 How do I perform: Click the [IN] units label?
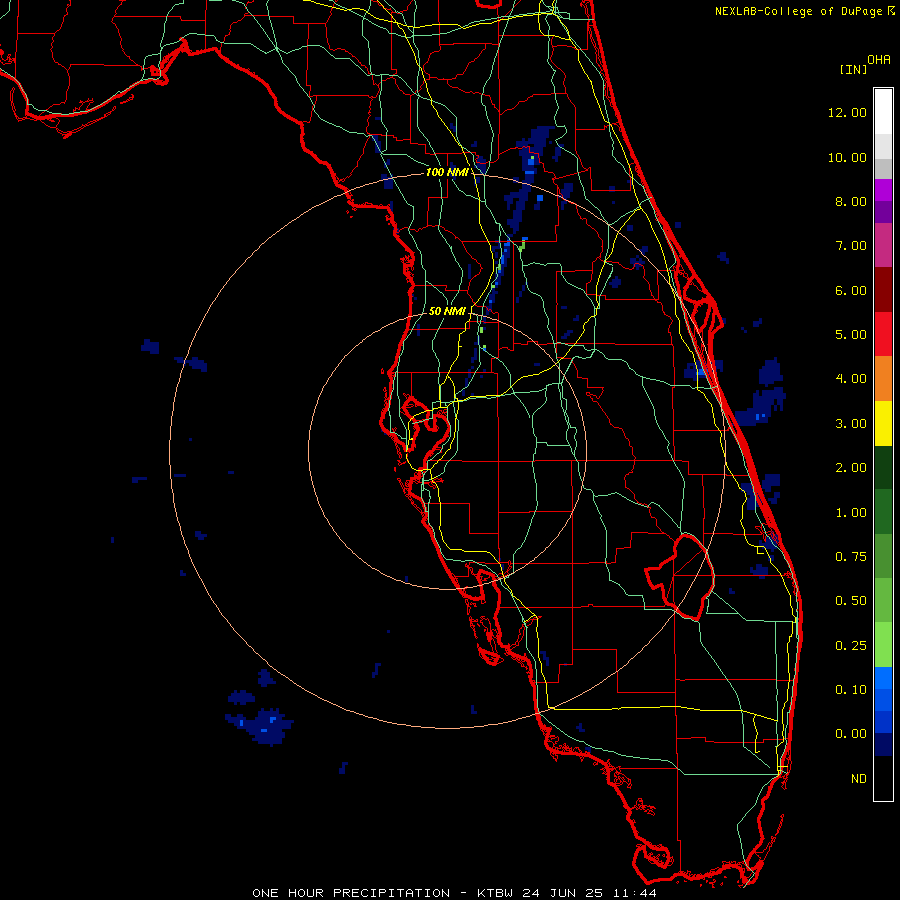pos(853,69)
